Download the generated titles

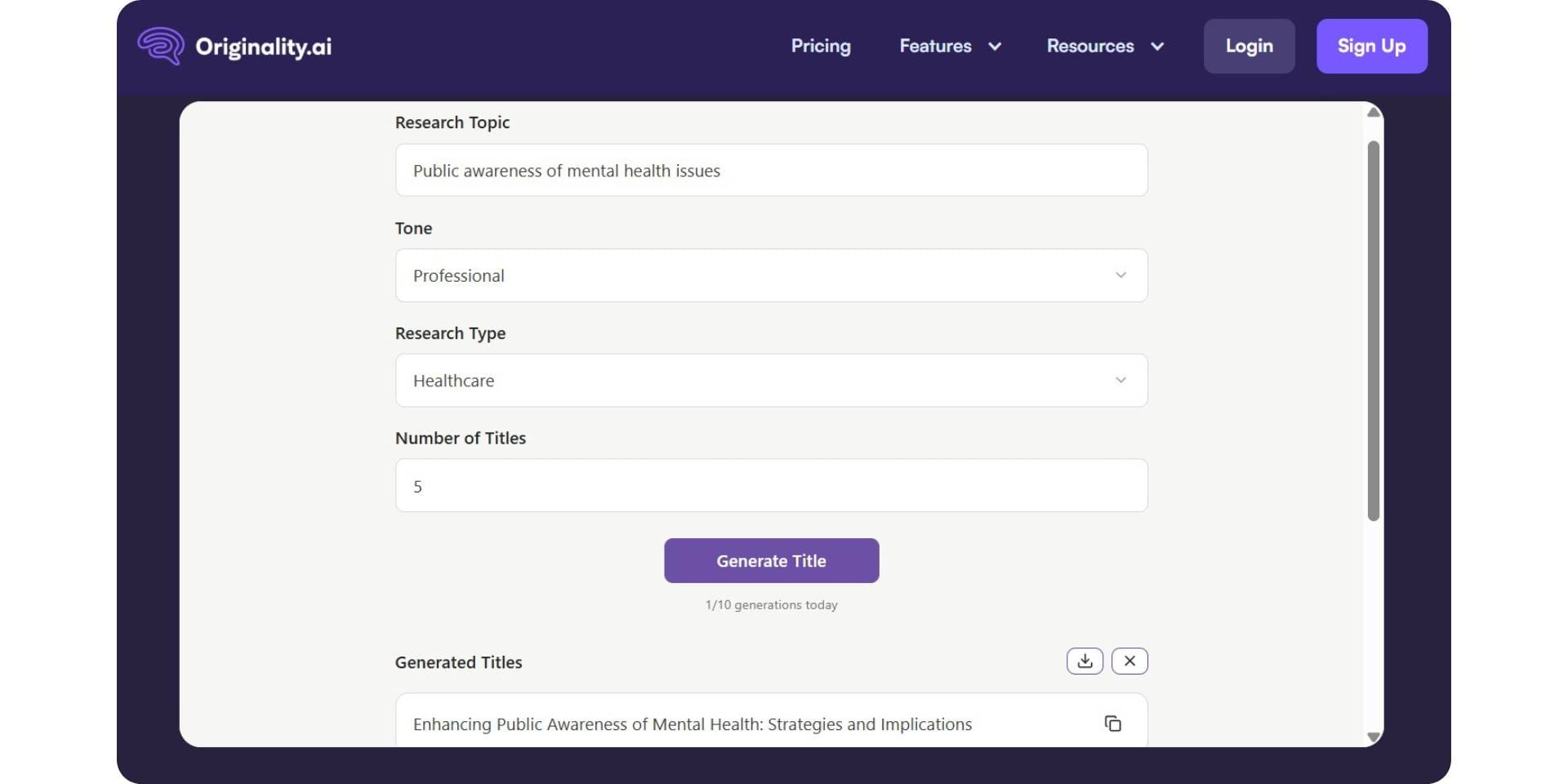pos(1085,661)
